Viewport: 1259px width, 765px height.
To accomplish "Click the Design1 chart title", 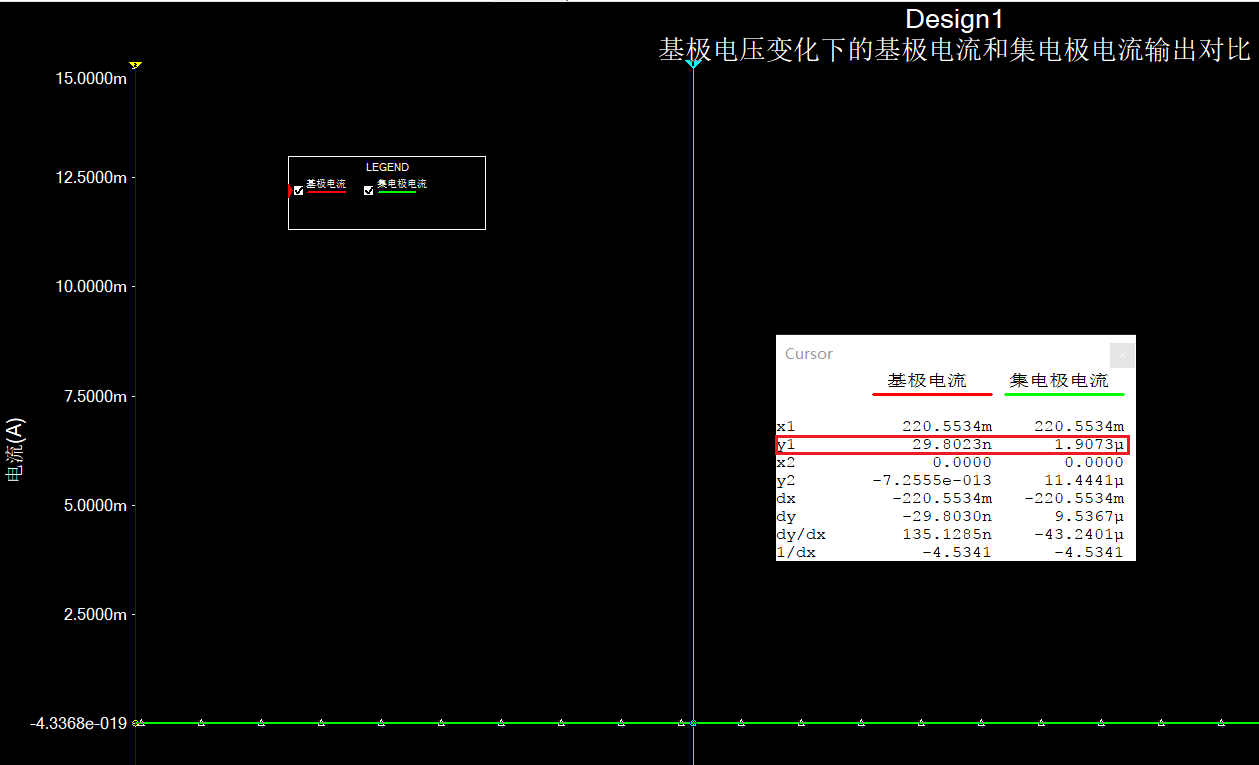I will tap(953, 19).
